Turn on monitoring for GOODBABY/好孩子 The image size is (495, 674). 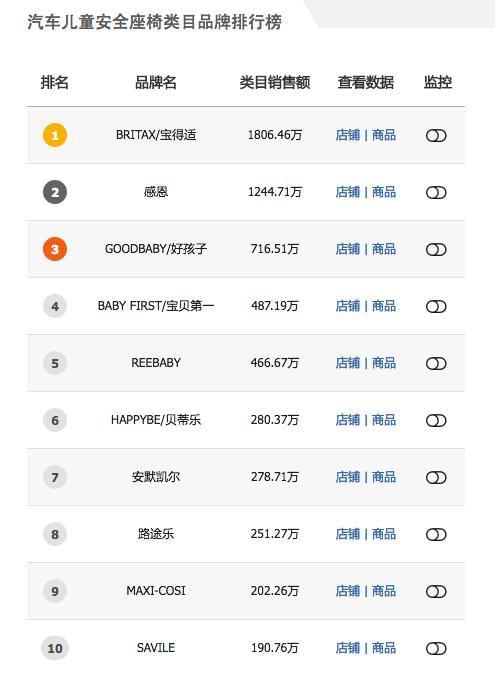436,249
